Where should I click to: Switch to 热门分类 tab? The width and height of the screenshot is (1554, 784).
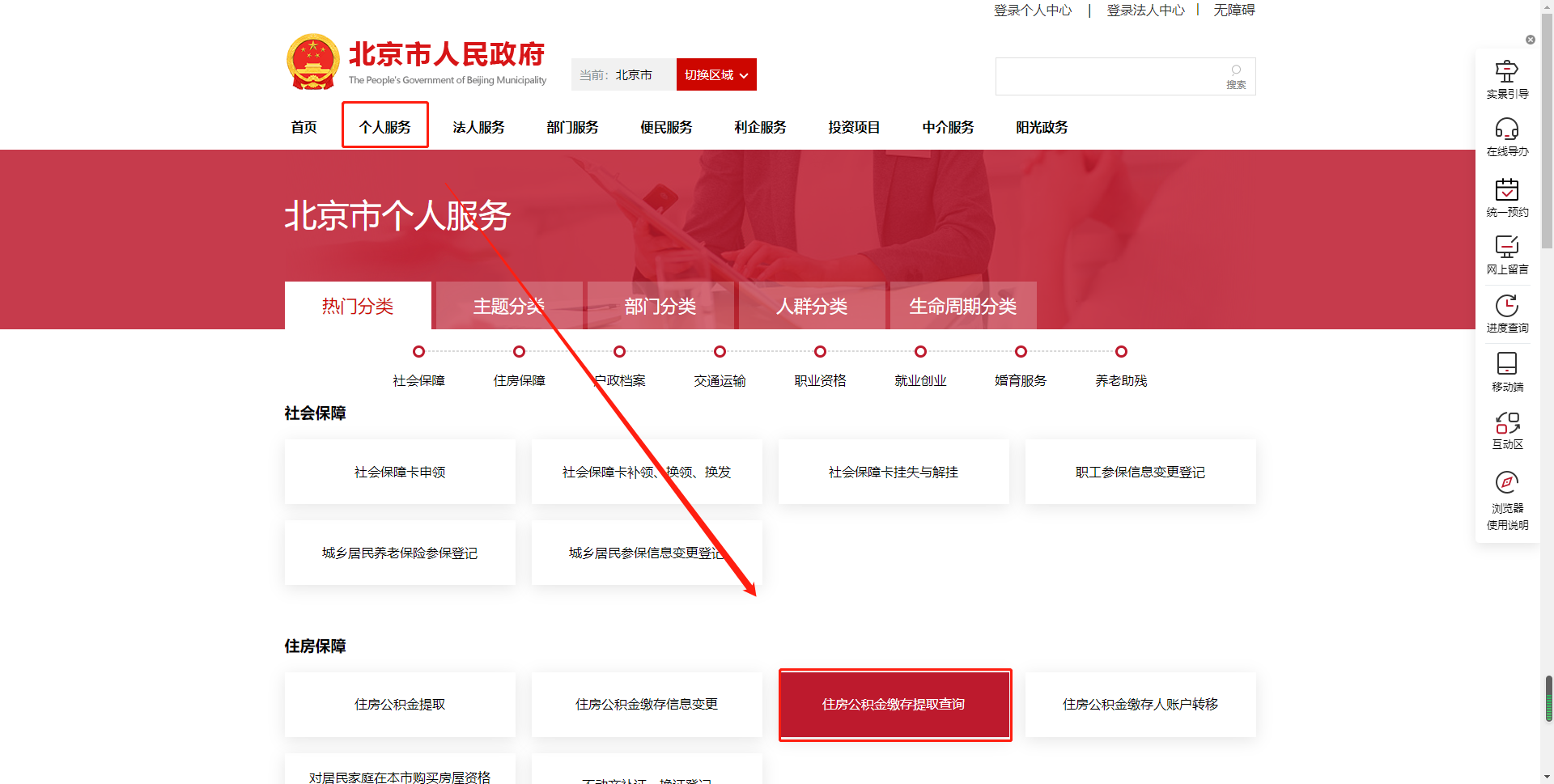(358, 306)
